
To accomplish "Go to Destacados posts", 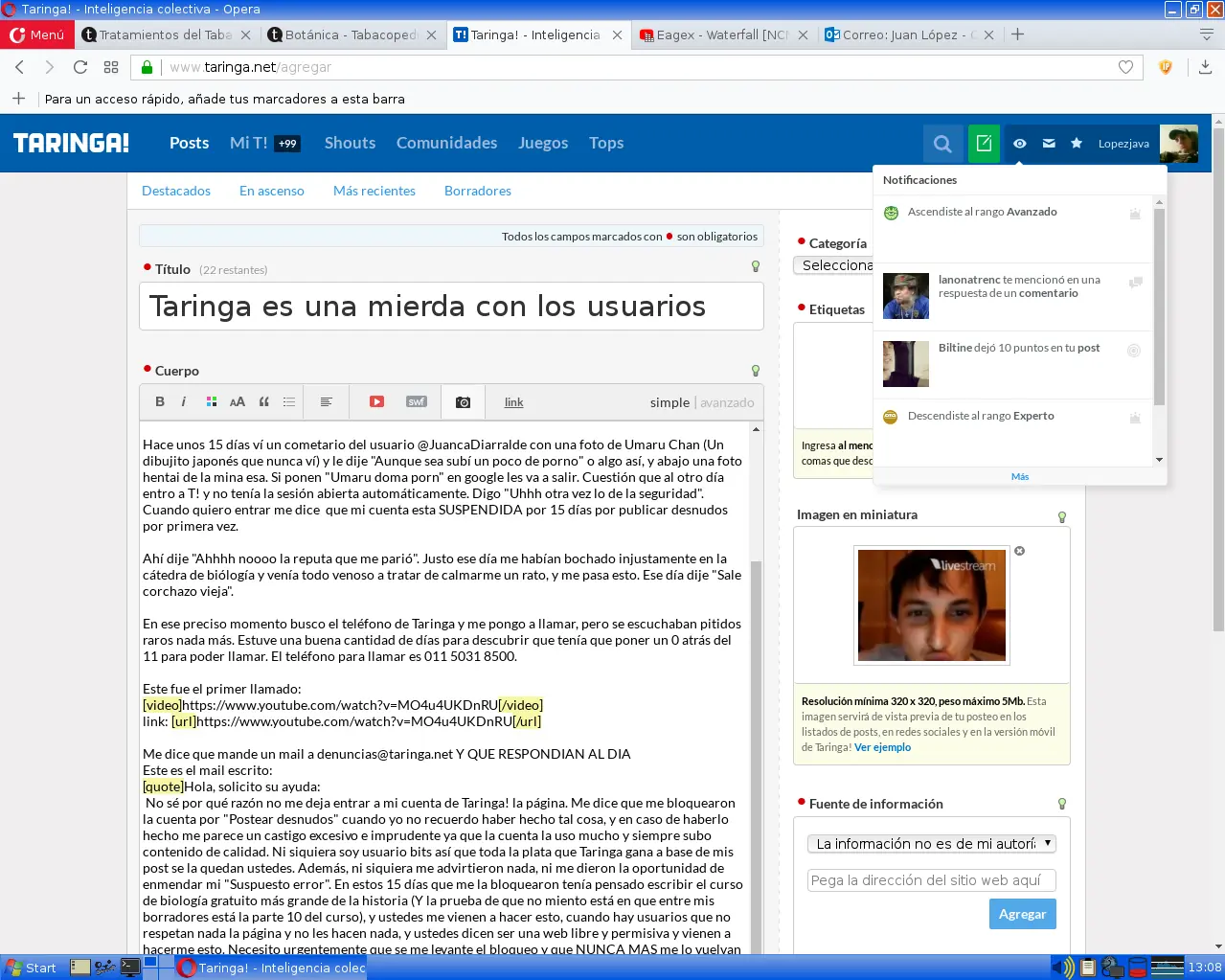I will pos(176,191).
